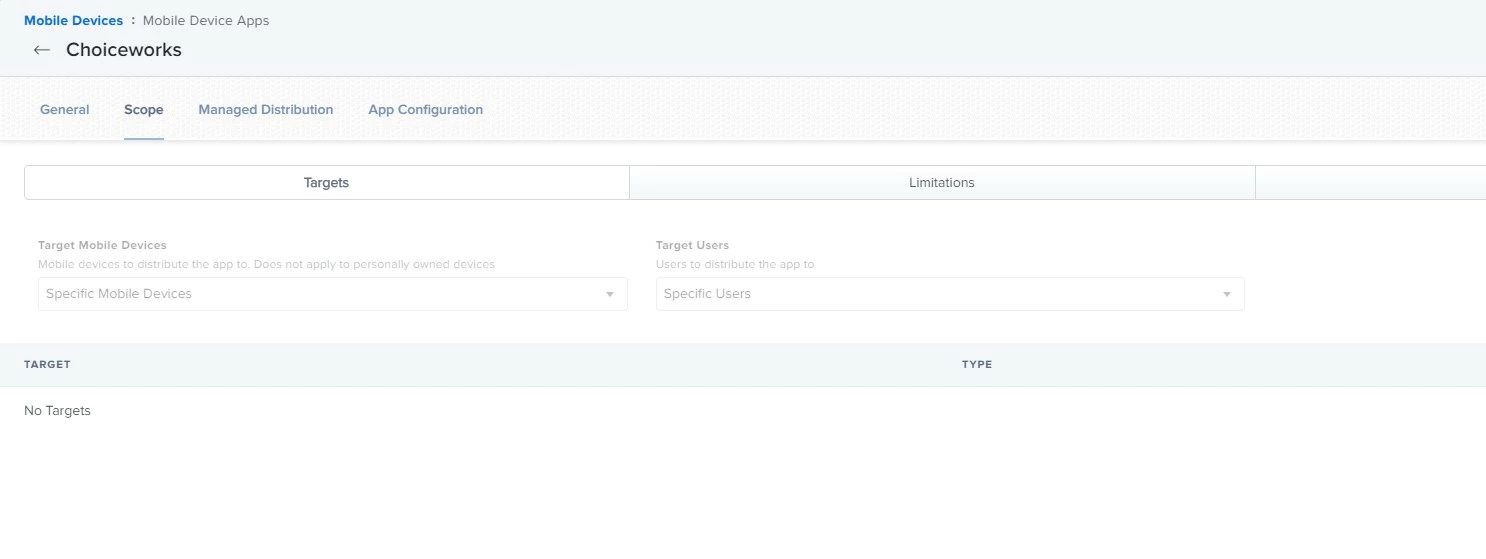Open the Managed Distribution tab
This screenshot has width=1486, height=559.
[266, 110]
